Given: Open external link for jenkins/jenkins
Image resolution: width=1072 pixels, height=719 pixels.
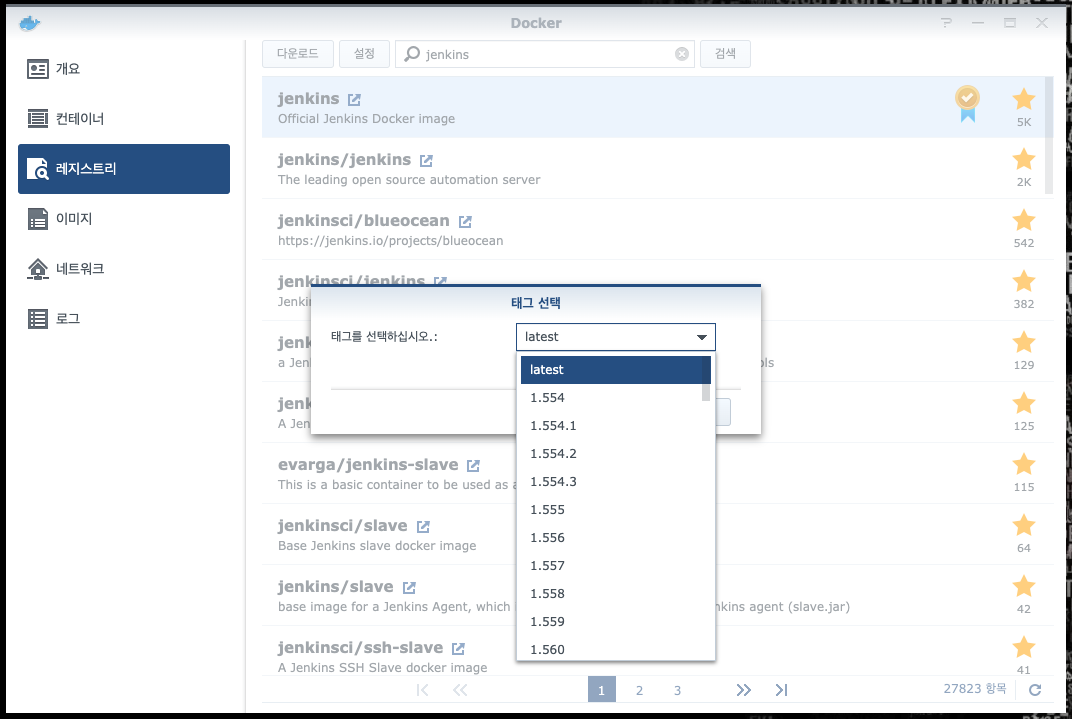Looking at the screenshot, I should 426,161.
